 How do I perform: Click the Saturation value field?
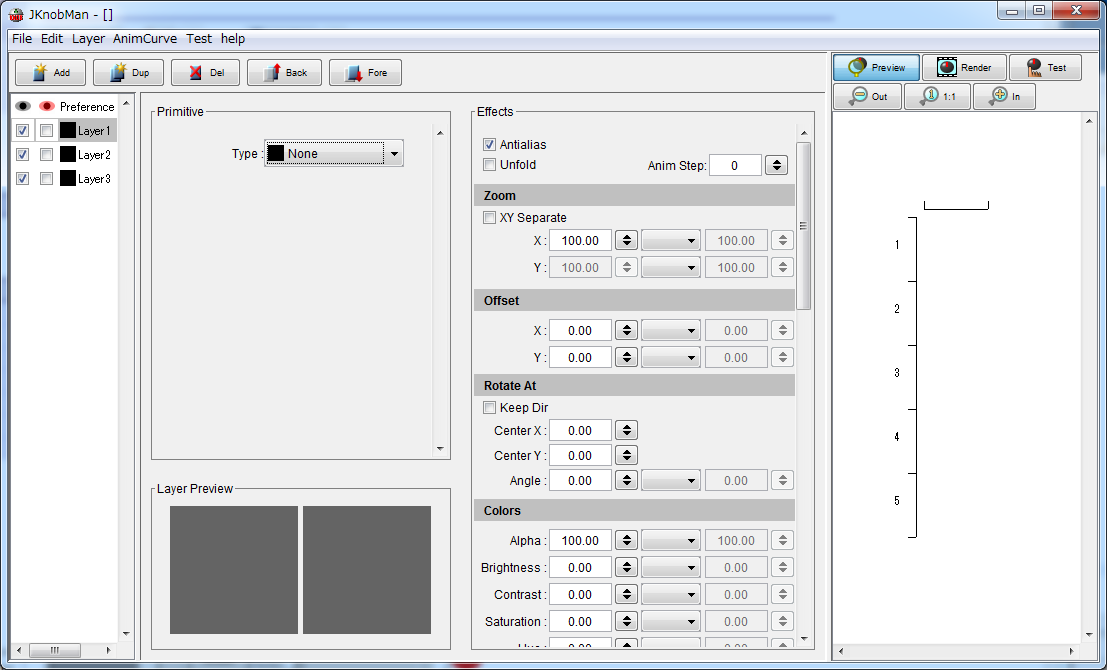580,621
